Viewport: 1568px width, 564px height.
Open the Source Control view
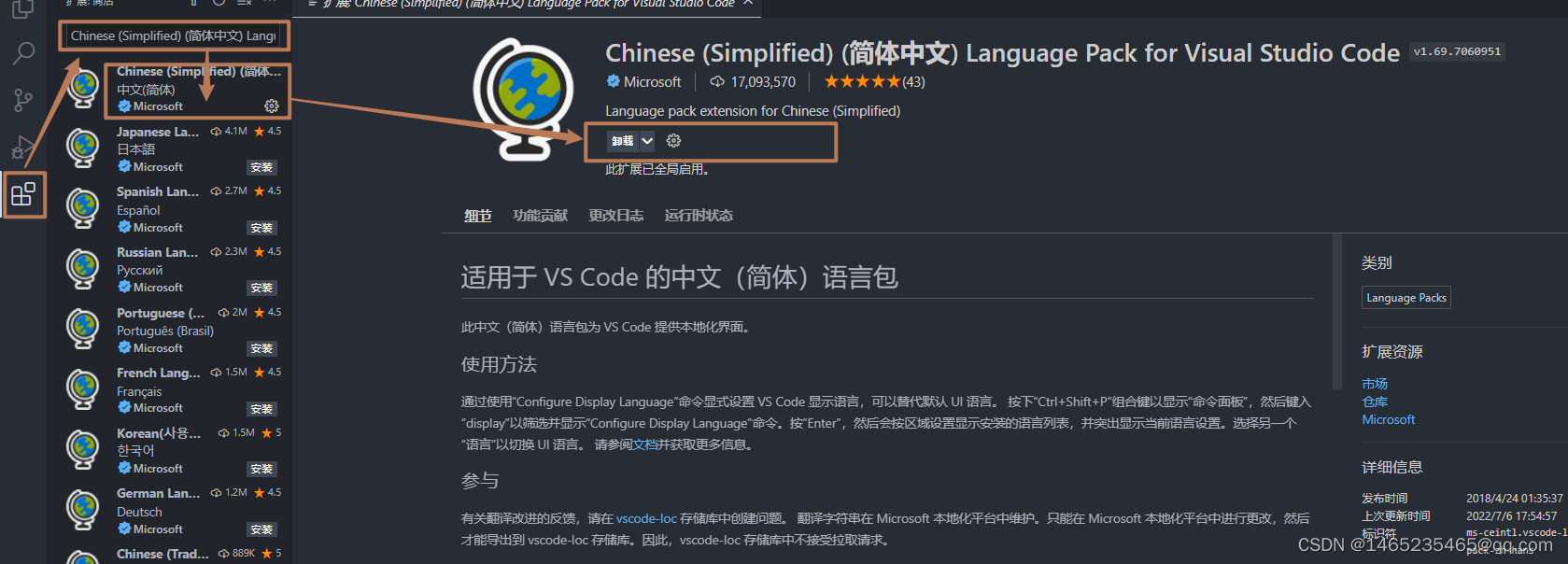tap(22, 100)
